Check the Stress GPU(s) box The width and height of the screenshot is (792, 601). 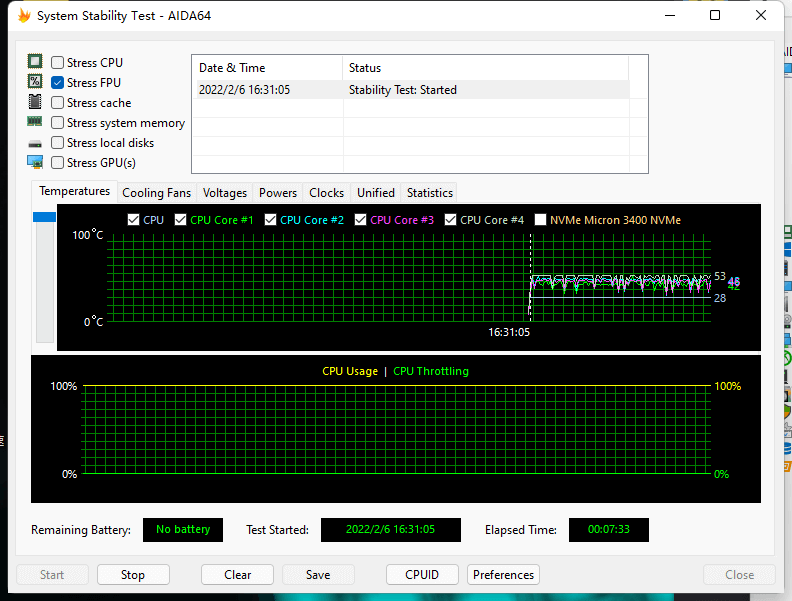[58, 163]
